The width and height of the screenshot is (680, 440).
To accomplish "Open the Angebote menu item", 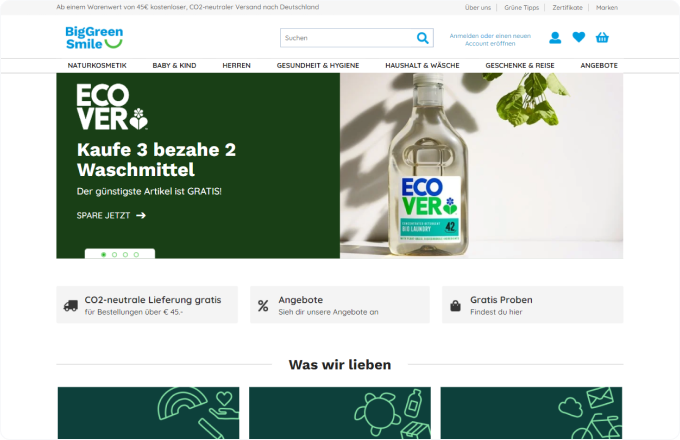I will (599, 65).
